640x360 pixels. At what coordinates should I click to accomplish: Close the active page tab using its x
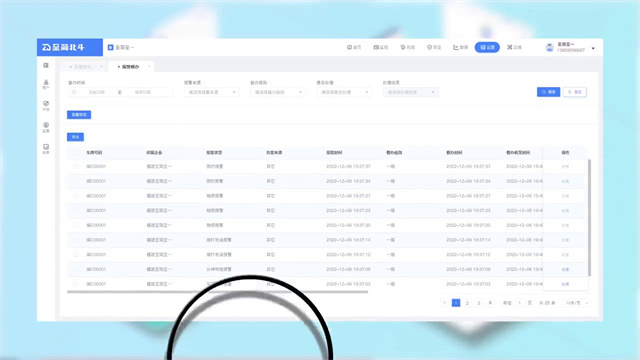click(x=149, y=67)
